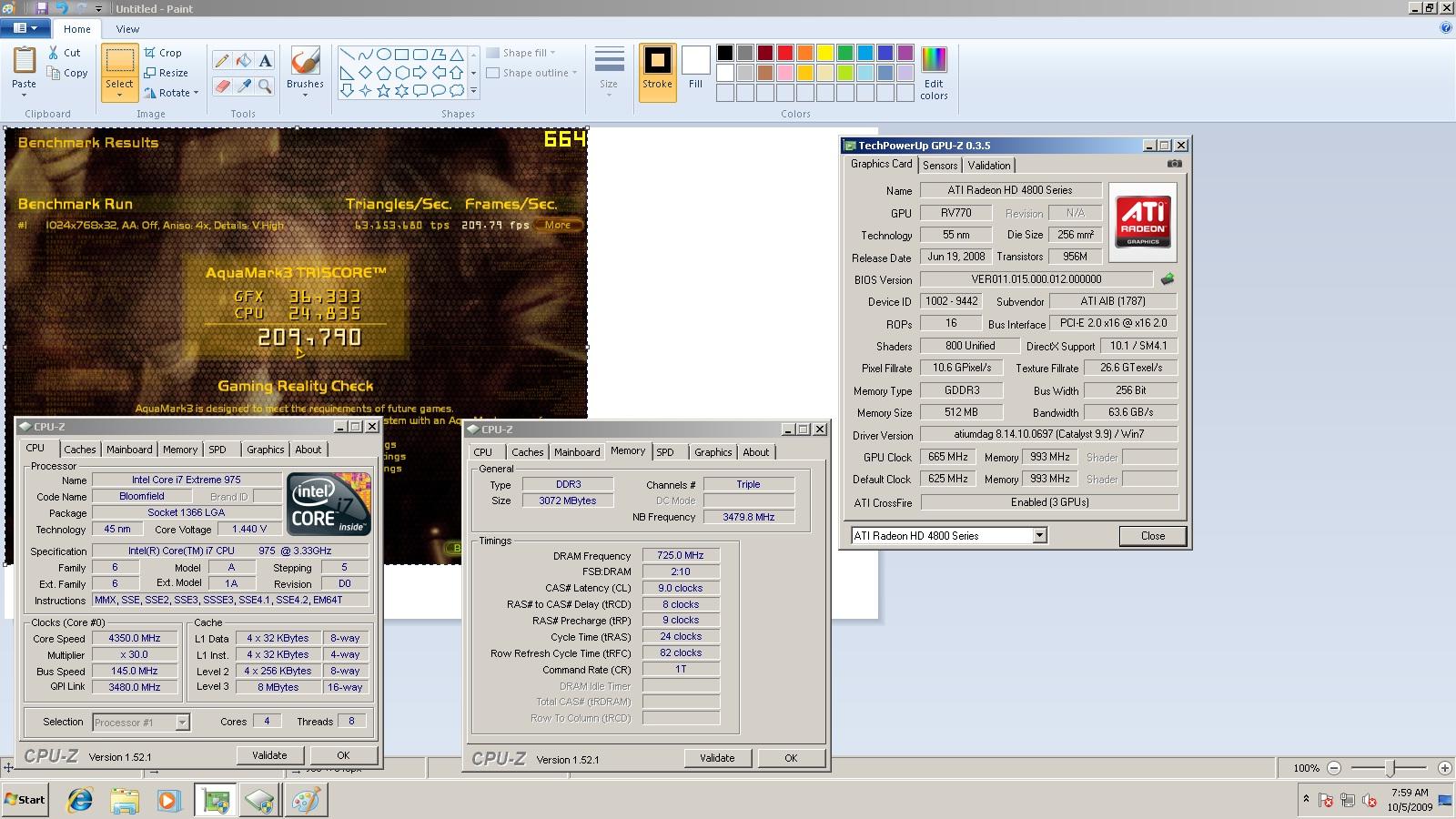Choose the Diamond shape
The height and width of the screenshot is (819, 1456).
pos(365,73)
